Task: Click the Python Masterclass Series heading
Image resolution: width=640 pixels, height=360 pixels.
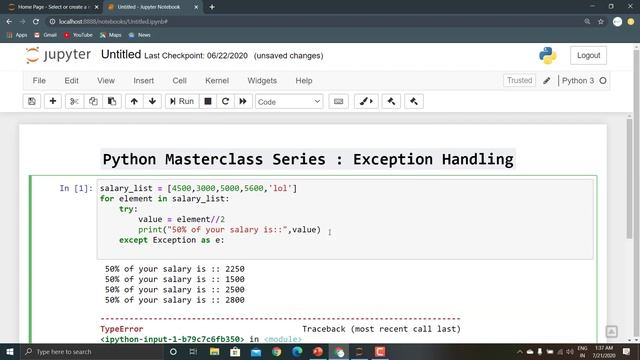Action: (x=308, y=159)
